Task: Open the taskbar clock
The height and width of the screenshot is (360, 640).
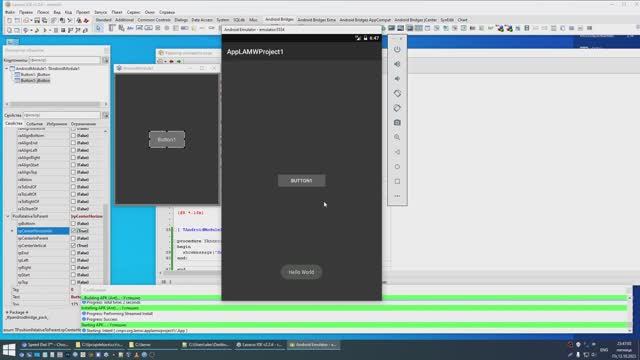Action: click(624, 350)
